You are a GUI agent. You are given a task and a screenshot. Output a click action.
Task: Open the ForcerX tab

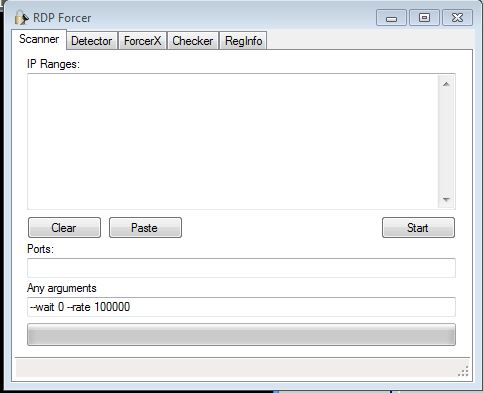point(143,41)
